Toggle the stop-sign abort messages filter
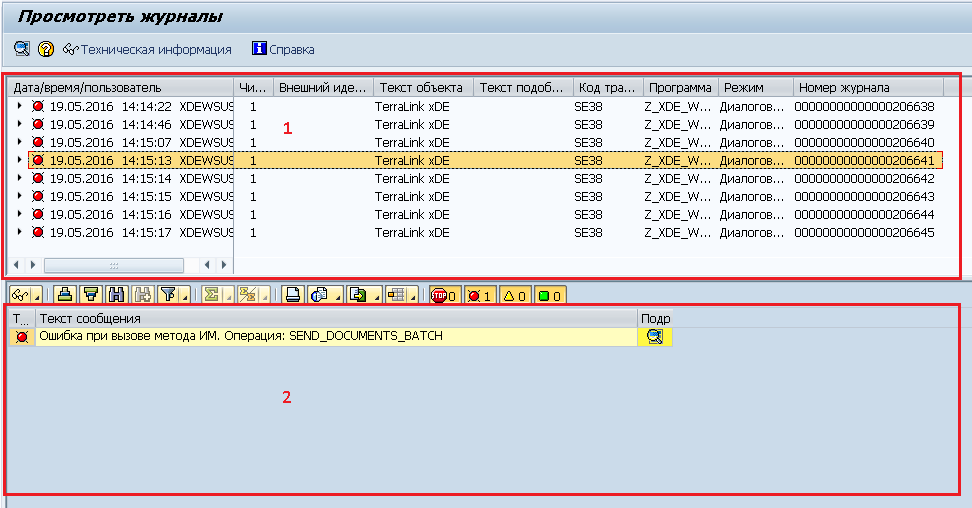The height and width of the screenshot is (508, 972). click(442, 295)
